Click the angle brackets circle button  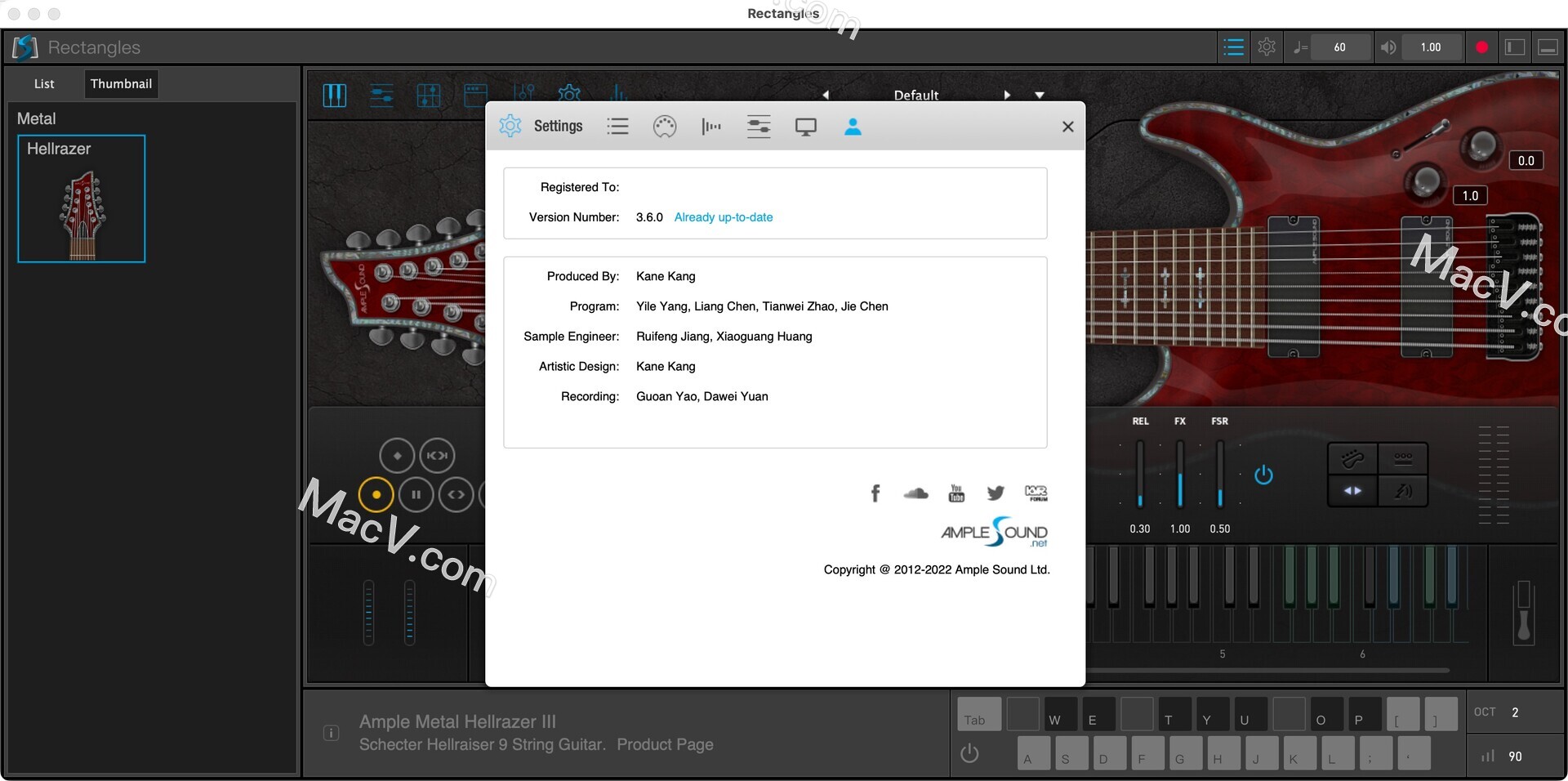pos(457,494)
